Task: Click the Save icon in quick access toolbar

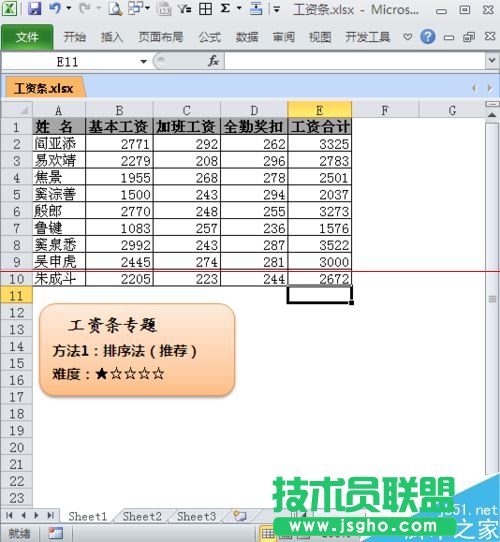Action: pyautogui.click(x=35, y=9)
